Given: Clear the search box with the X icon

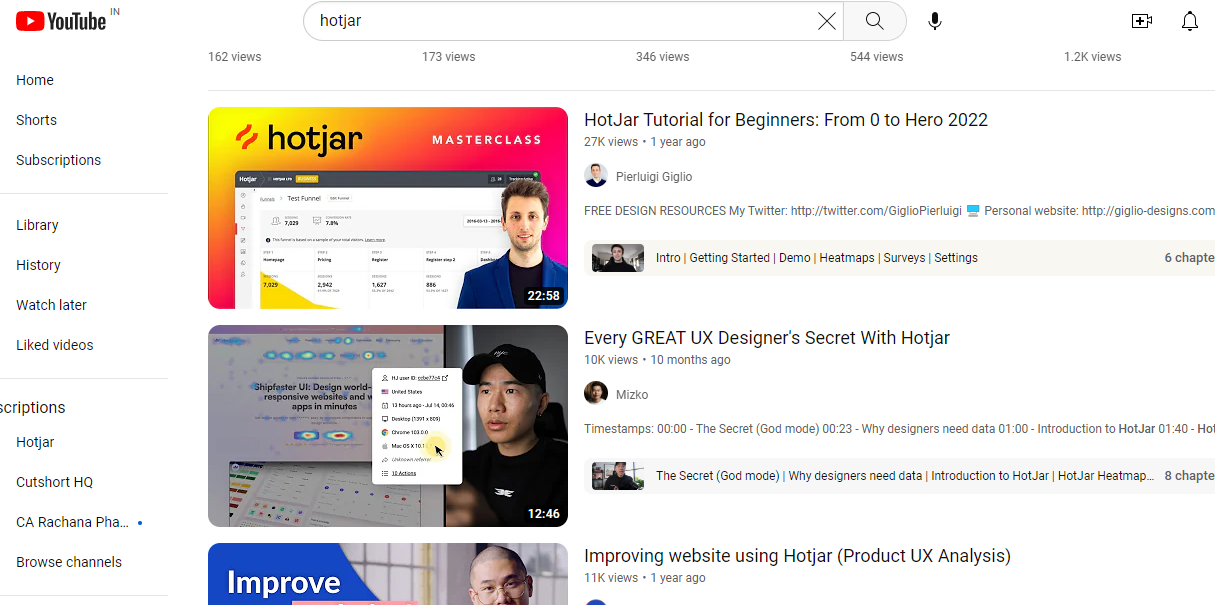Looking at the screenshot, I should tap(827, 21).
